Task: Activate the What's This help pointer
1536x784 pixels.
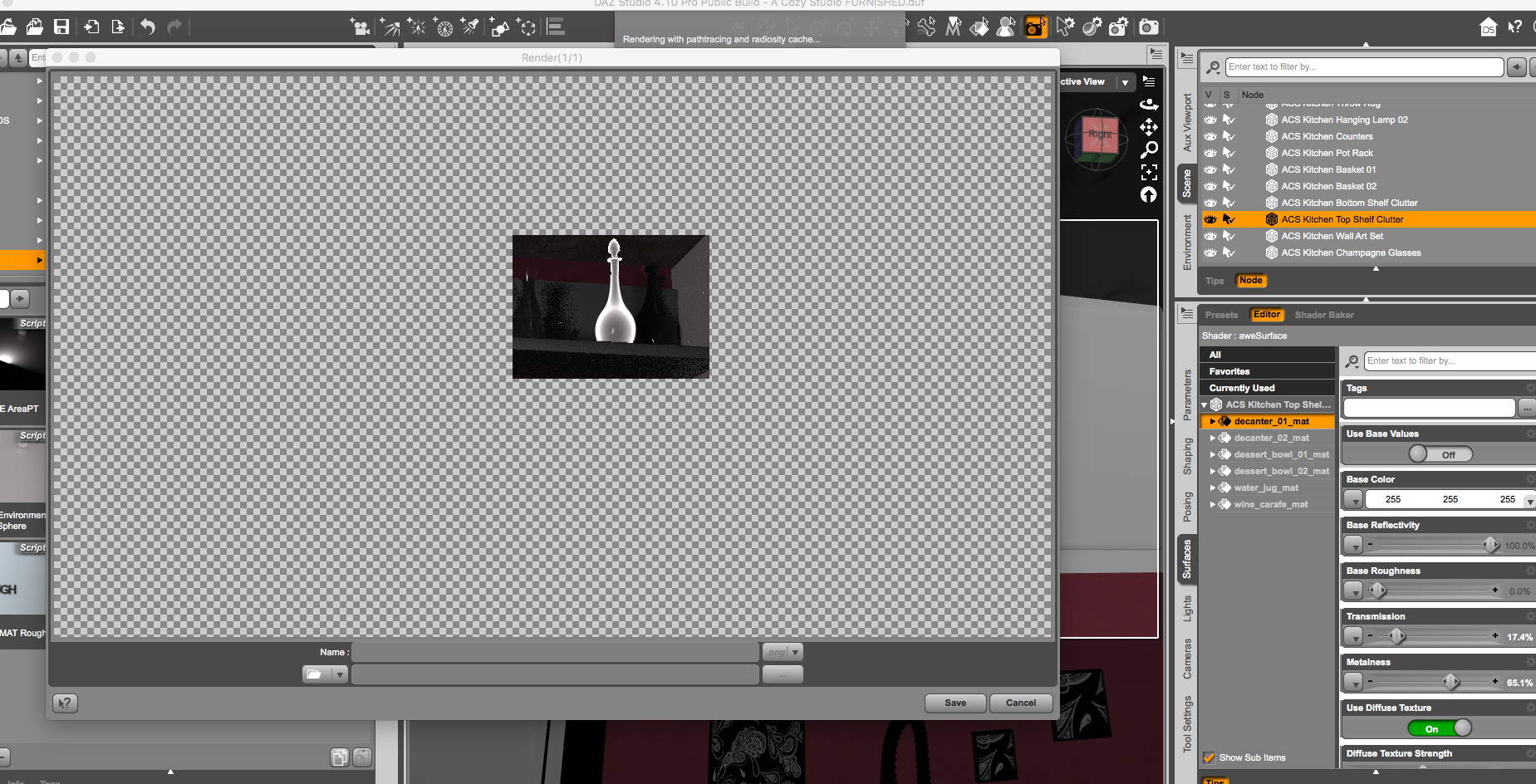Action: click(x=1515, y=27)
